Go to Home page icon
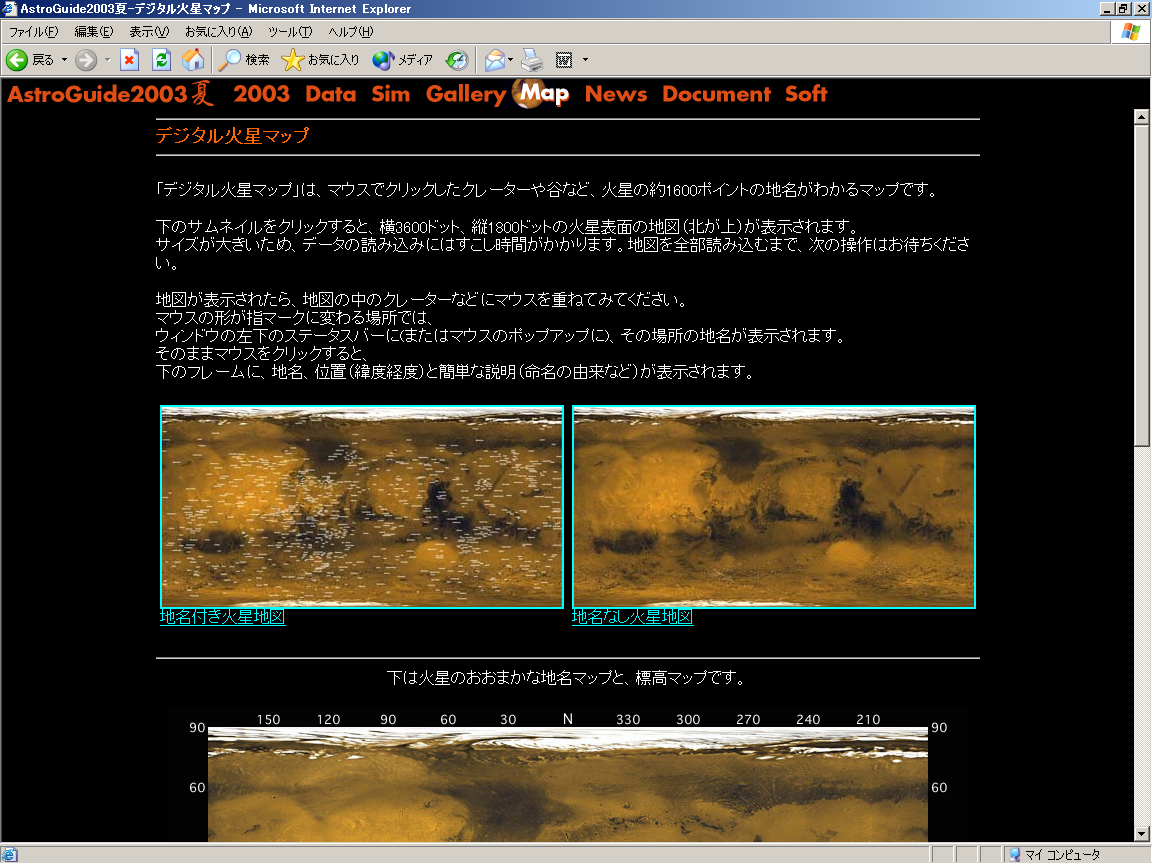Image resolution: width=1152 pixels, height=864 pixels. pyautogui.click(x=193, y=60)
